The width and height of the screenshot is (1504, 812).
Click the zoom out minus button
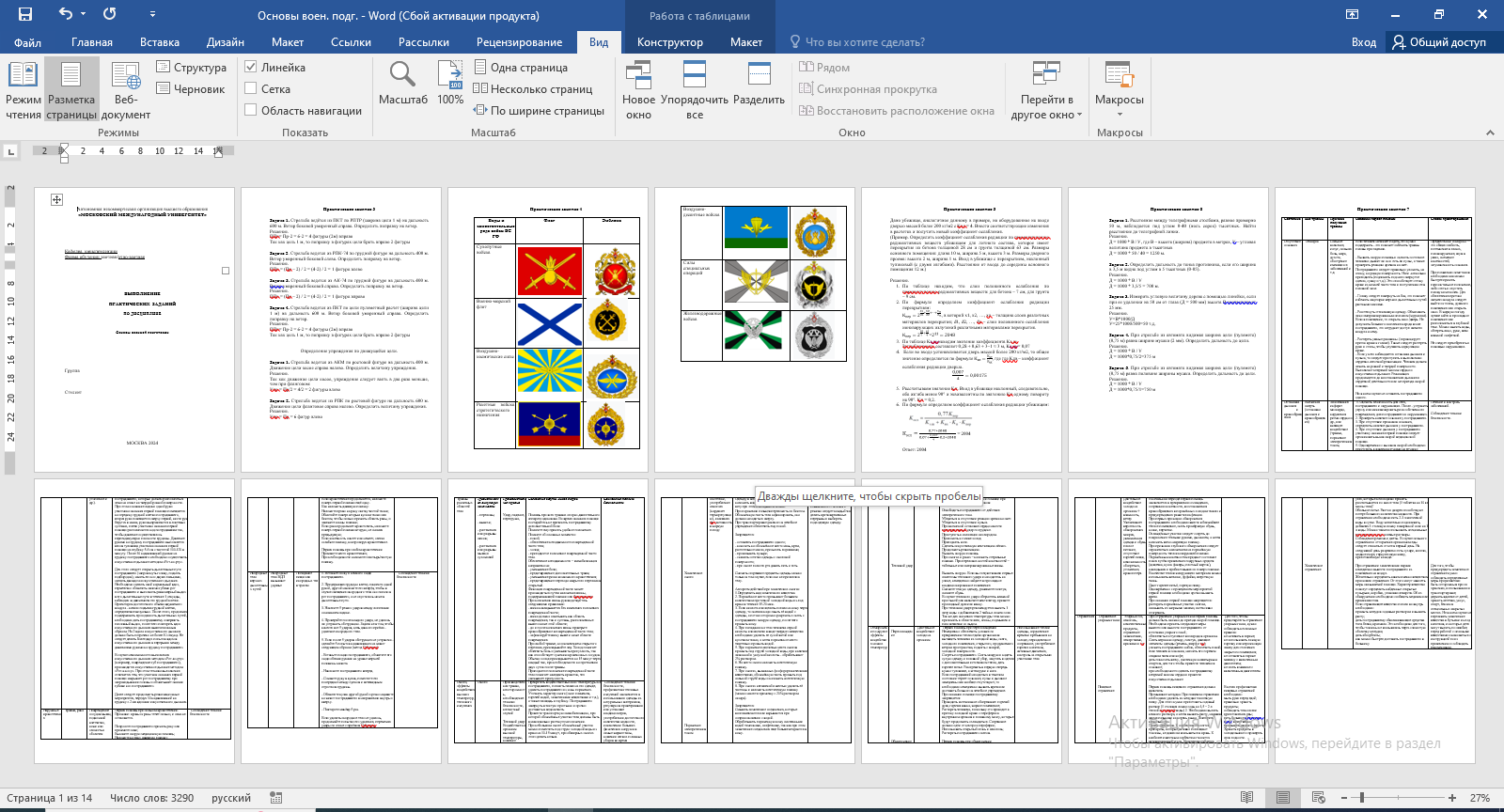[x=1345, y=798]
